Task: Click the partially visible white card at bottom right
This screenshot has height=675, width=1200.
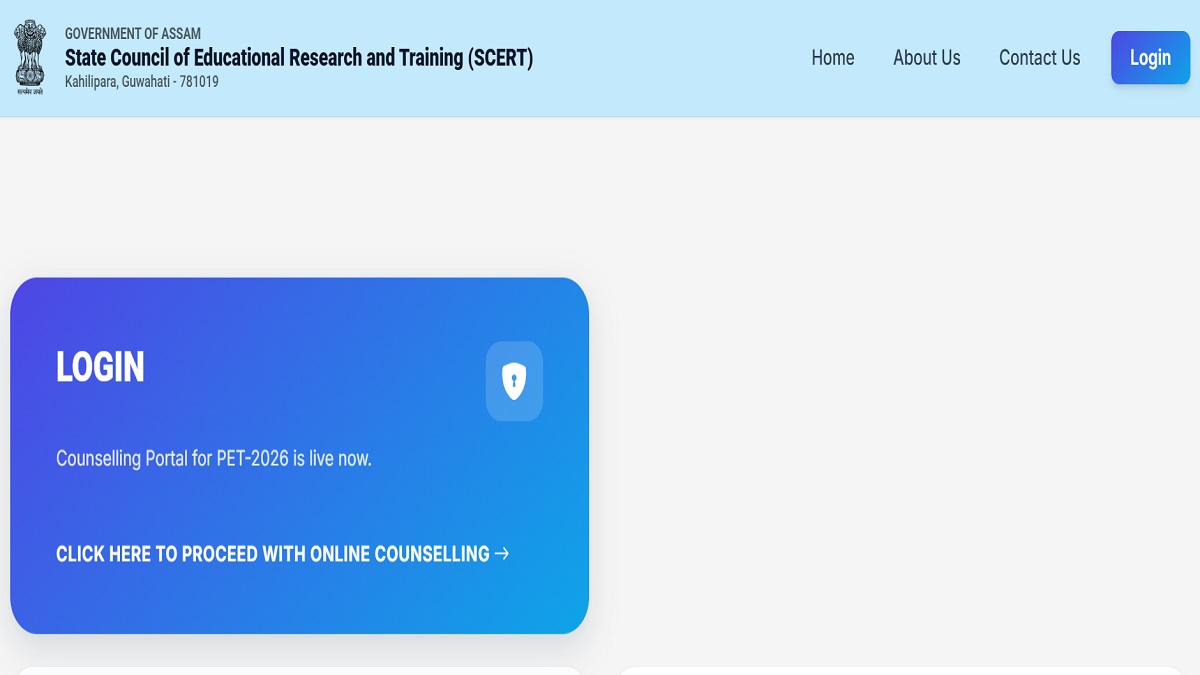Action: tap(900, 671)
